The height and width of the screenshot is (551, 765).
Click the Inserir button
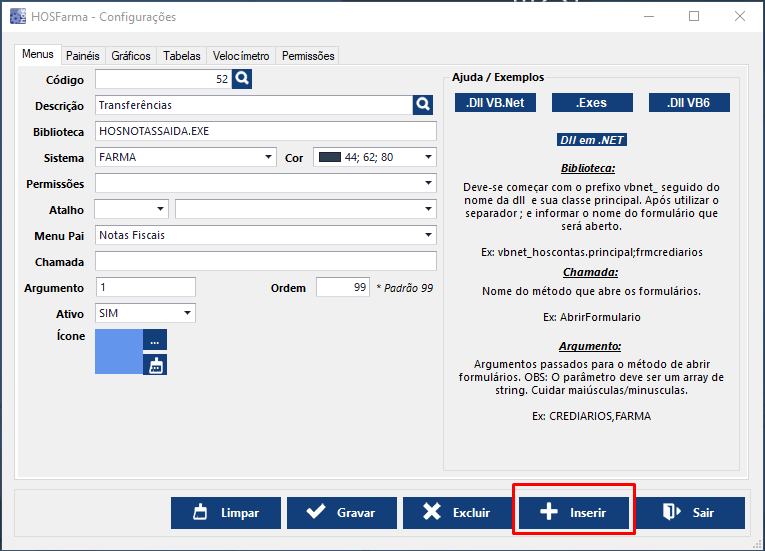(573, 513)
